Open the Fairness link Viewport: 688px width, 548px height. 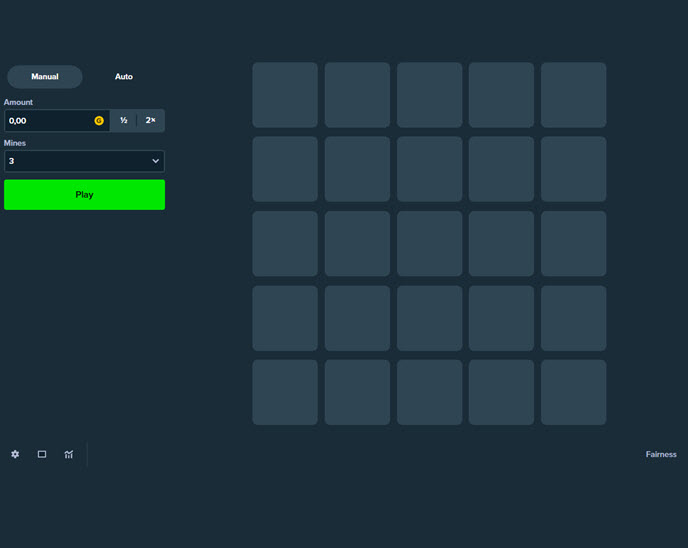coord(661,454)
